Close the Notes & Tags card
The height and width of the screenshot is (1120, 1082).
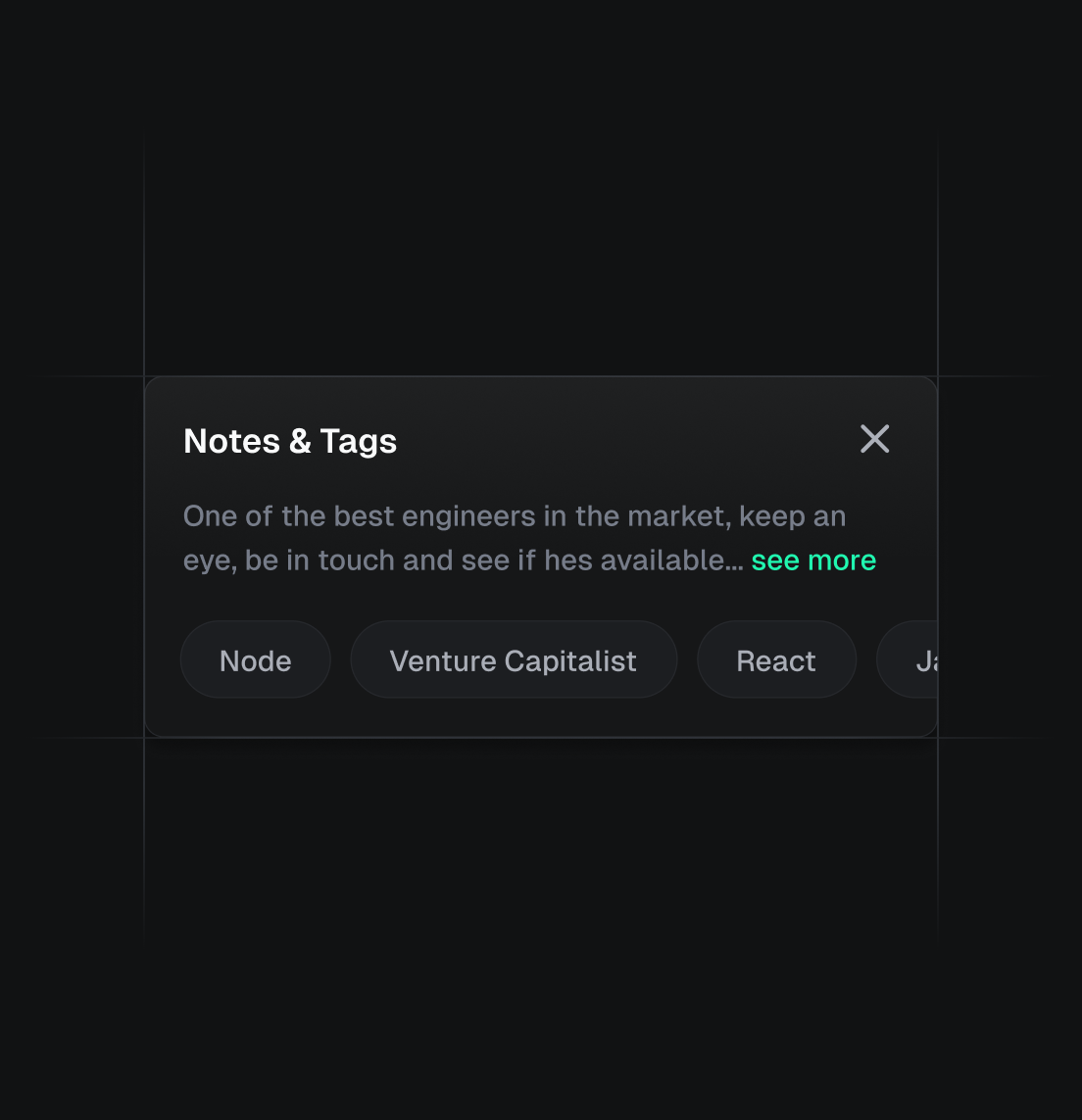pyautogui.click(x=875, y=439)
